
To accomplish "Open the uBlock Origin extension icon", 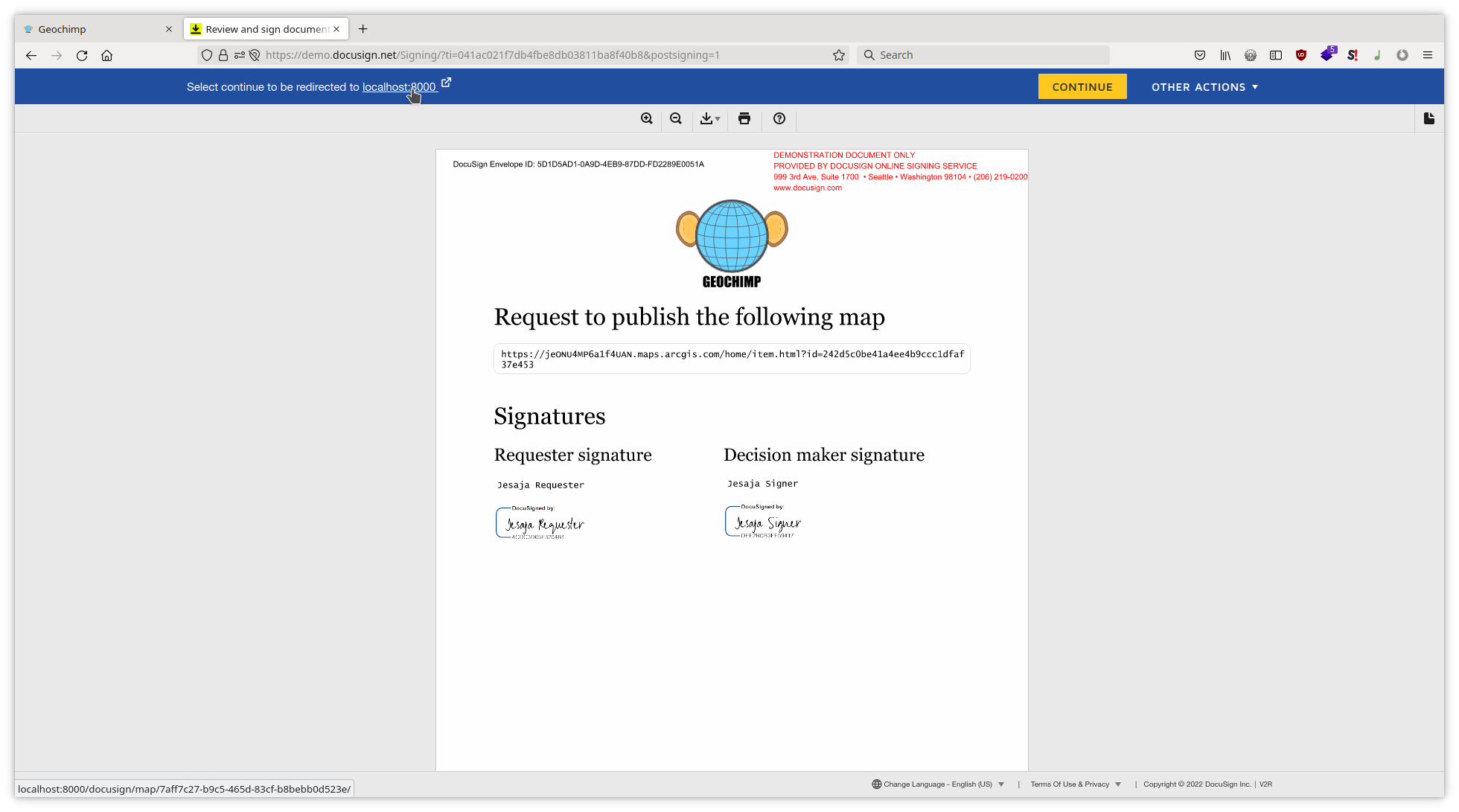I will coord(1301,55).
